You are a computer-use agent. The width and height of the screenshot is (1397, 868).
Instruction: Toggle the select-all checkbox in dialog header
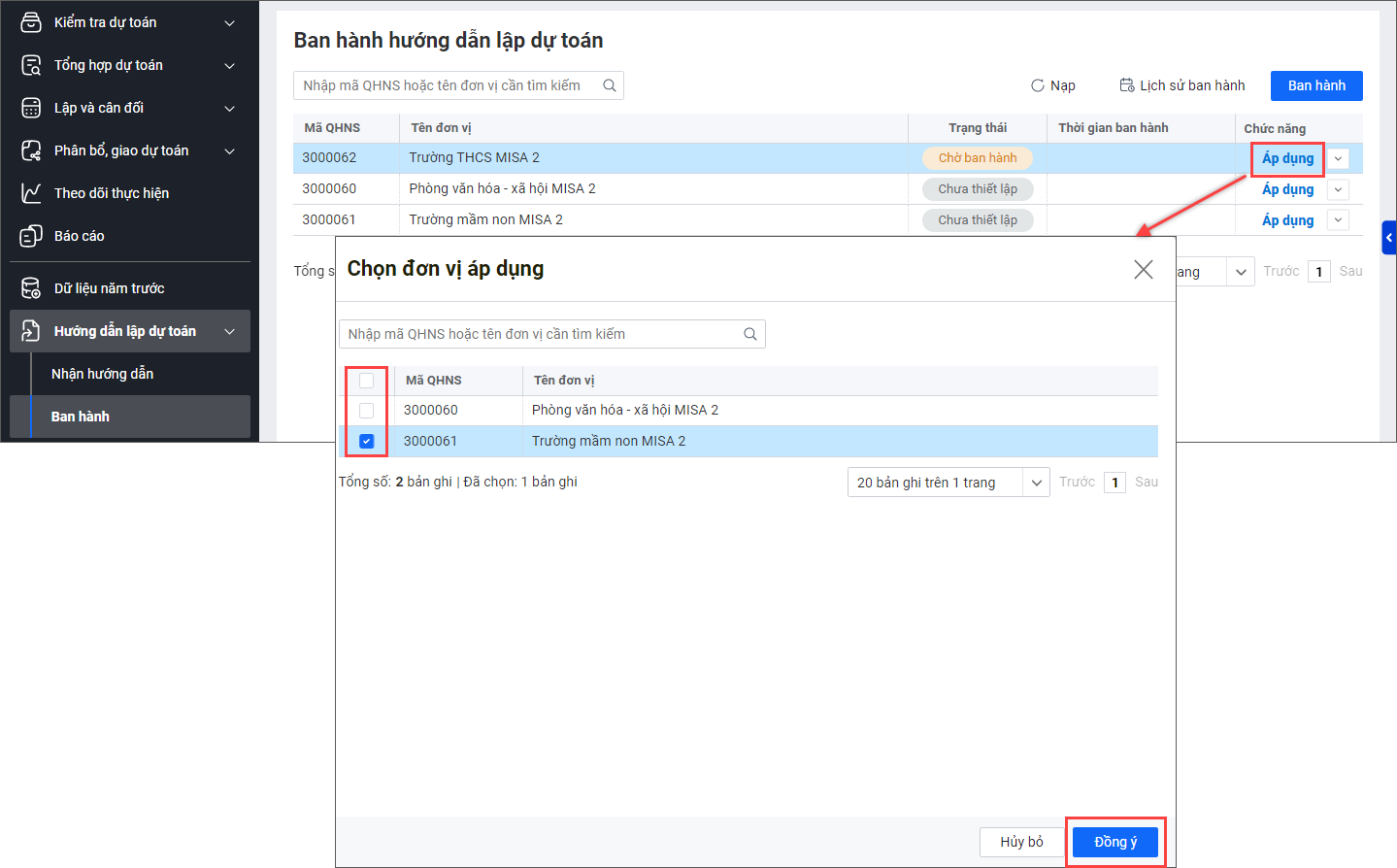(x=366, y=381)
